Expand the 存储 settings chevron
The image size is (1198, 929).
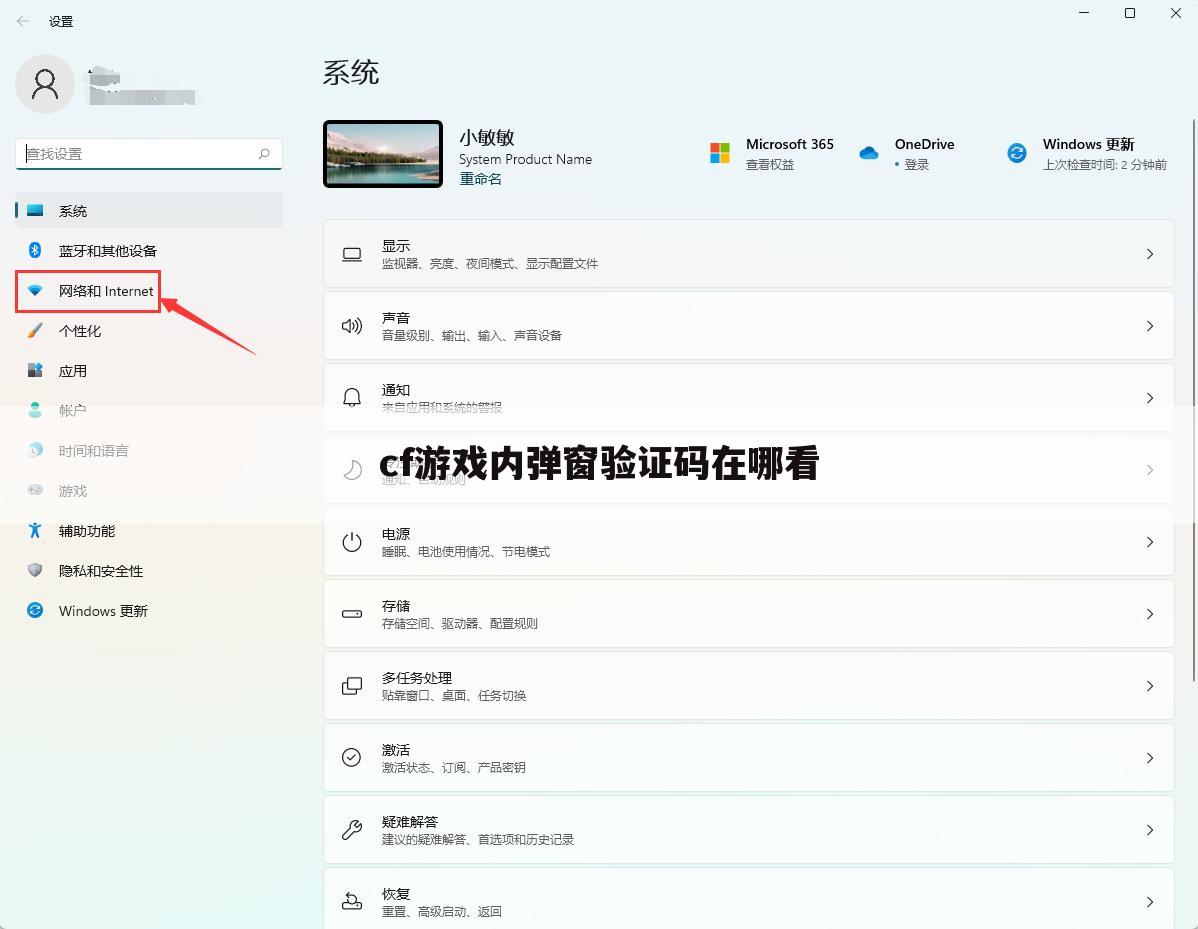(x=1150, y=614)
